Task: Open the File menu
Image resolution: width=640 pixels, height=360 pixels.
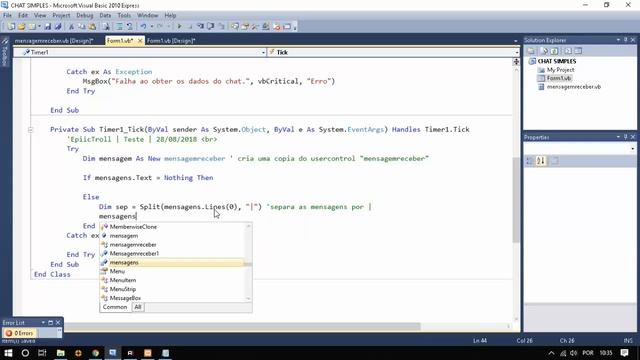Action: (x=7, y=15)
